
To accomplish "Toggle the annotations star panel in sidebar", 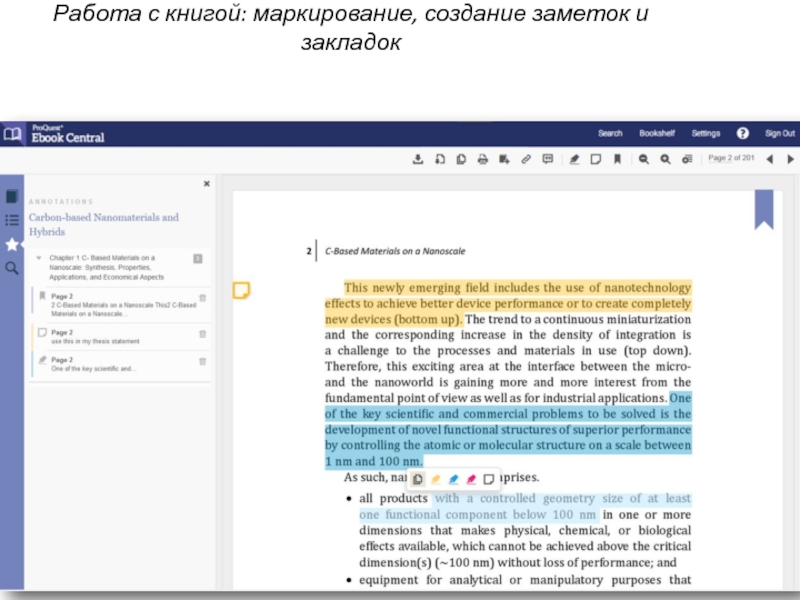I will (x=12, y=244).
